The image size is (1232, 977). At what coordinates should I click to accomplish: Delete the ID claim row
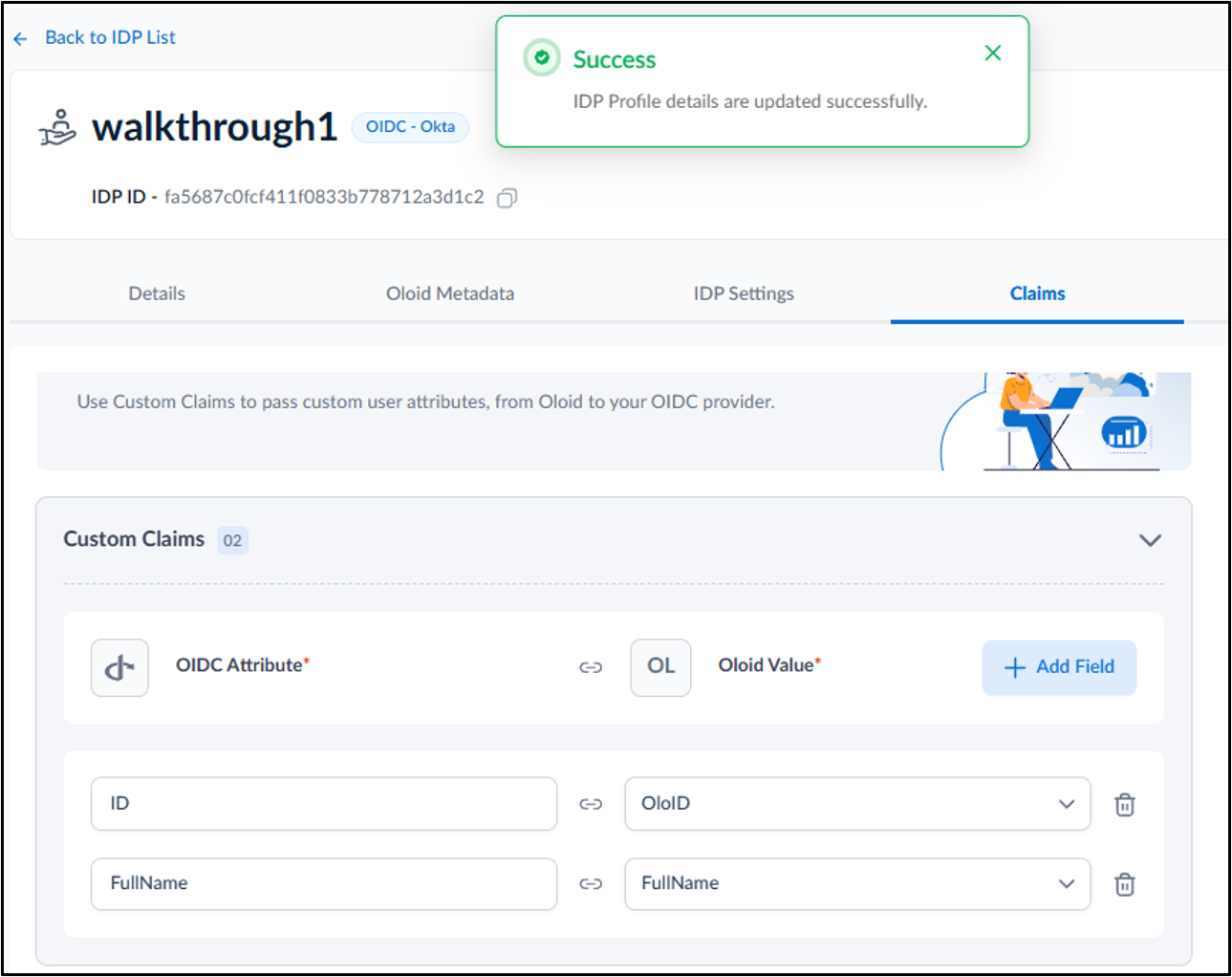(x=1125, y=805)
